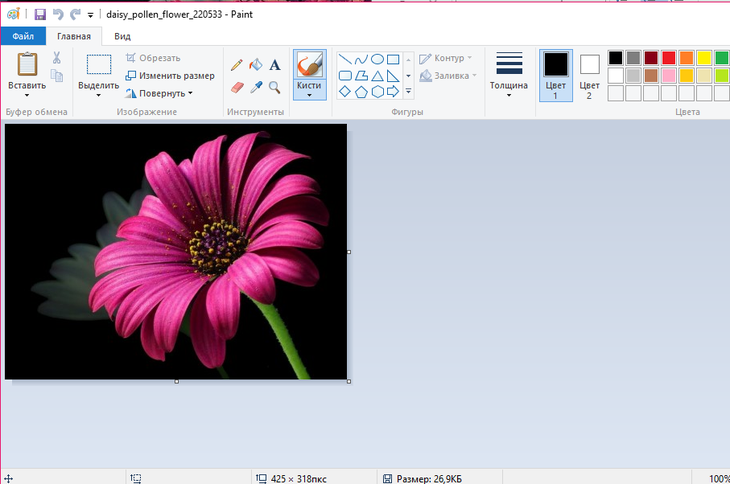730x484 pixels.
Task: Choose the oval shape in Shapes gallery
Action: 377,59
